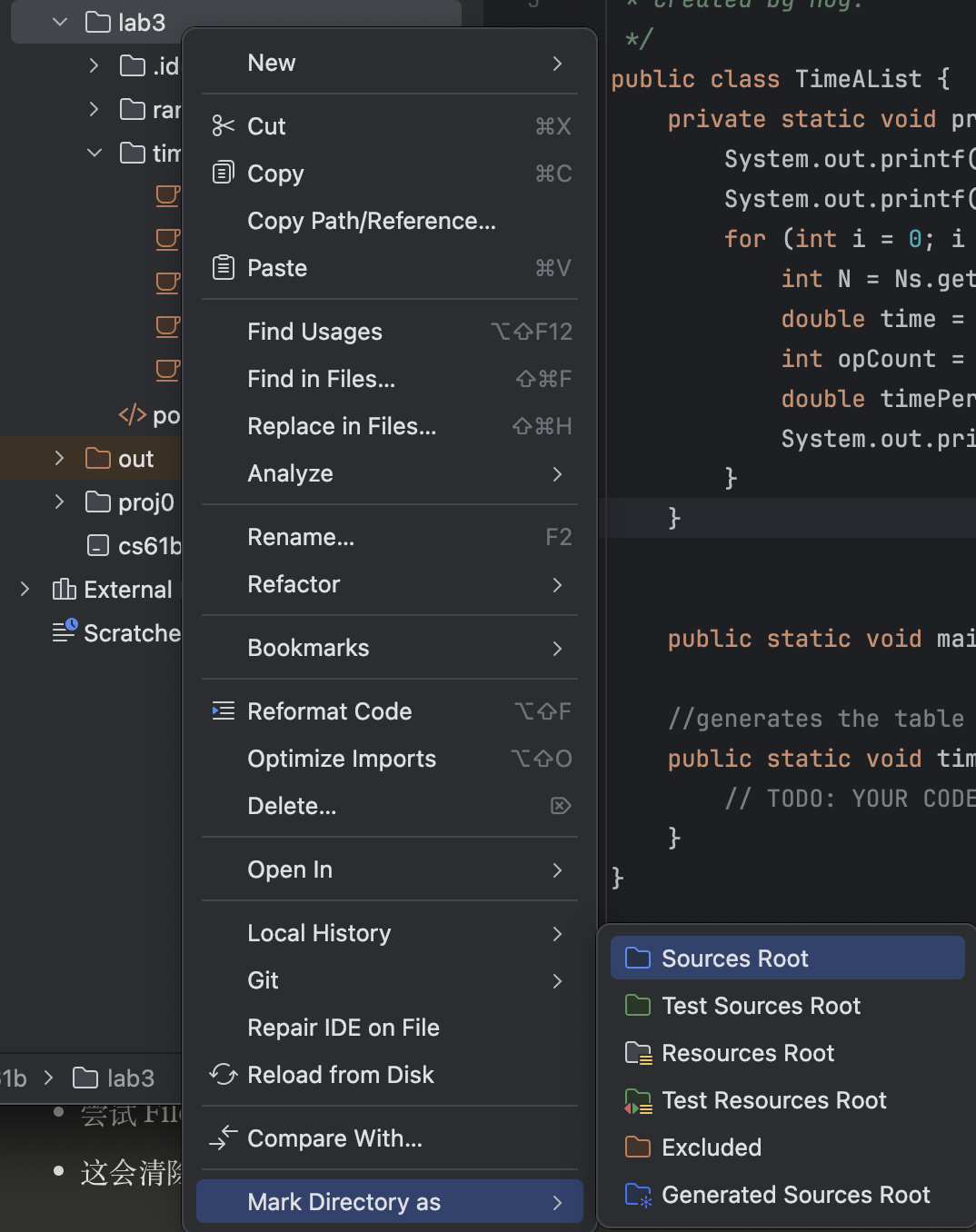Click the Test Sources Root folder icon

pyautogui.click(x=638, y=1005)
